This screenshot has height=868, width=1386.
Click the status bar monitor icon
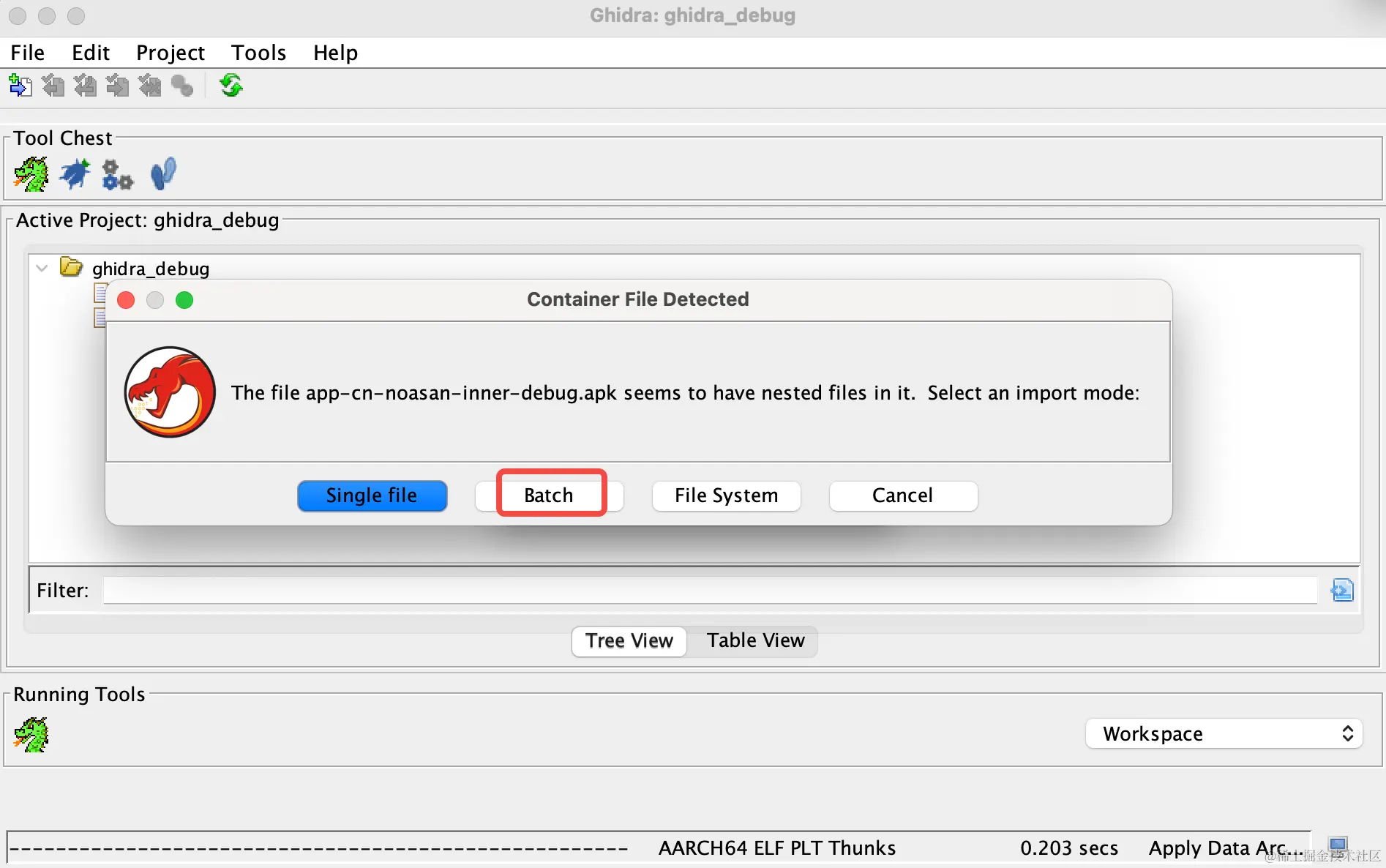coord(1338,847)
